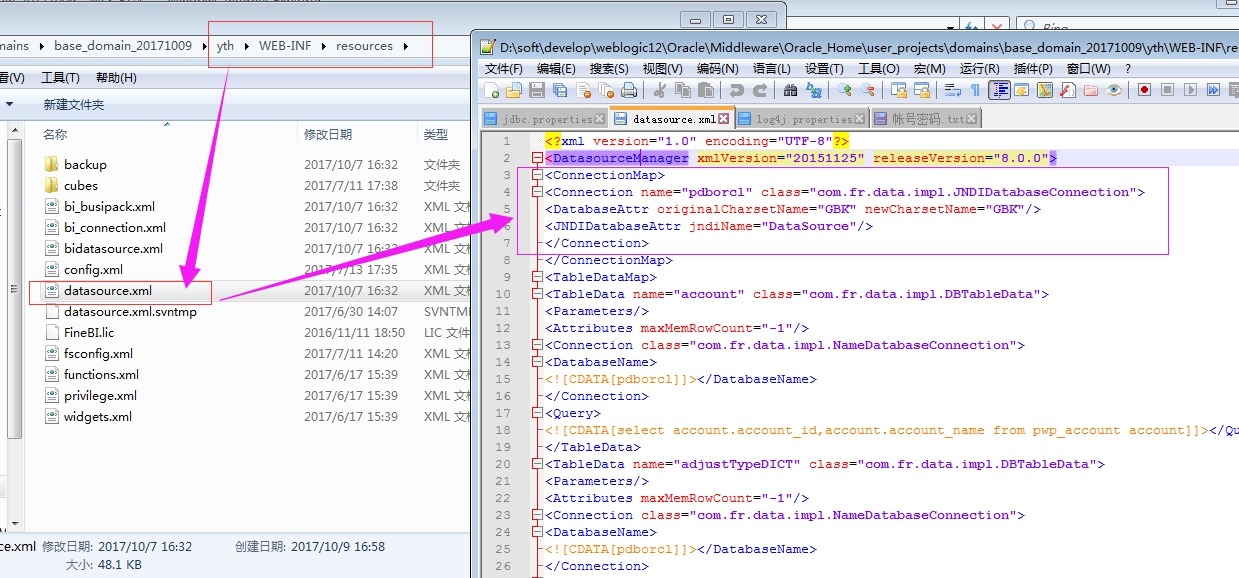Toggle the indent guide toolbar button

999,90
